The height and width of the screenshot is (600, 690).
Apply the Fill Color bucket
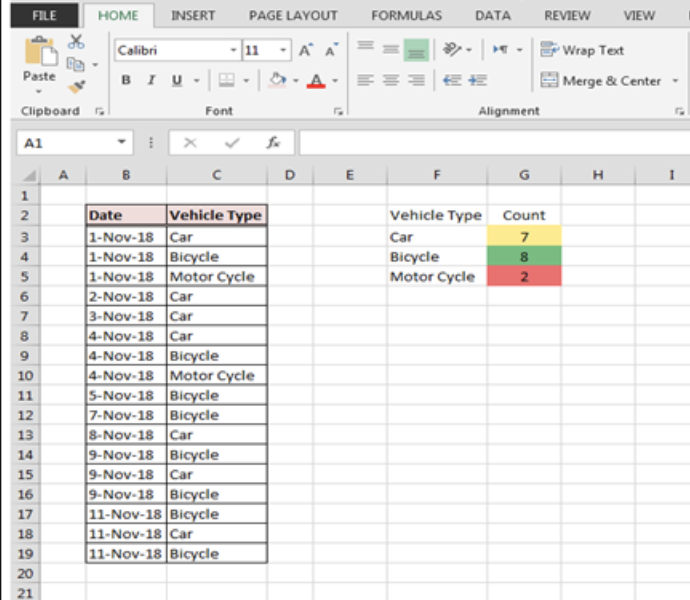(x=277, y=80)
